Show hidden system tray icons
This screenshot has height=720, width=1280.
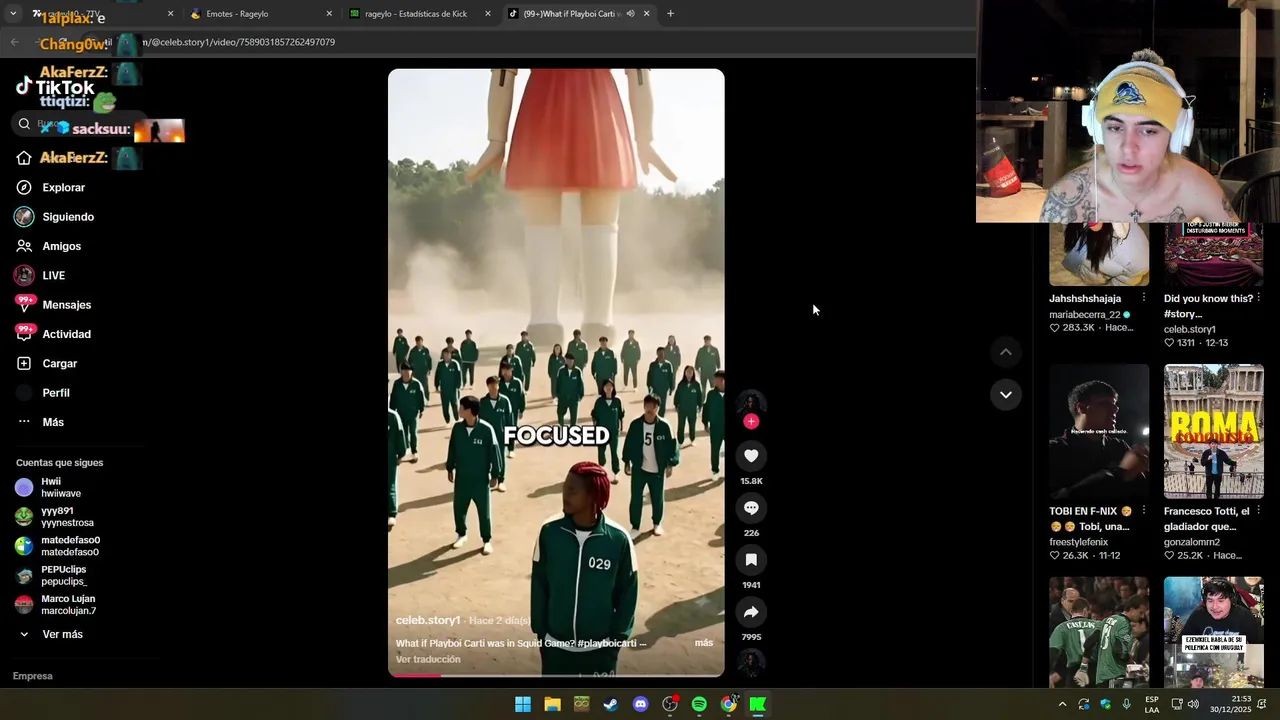[1062, 704]
